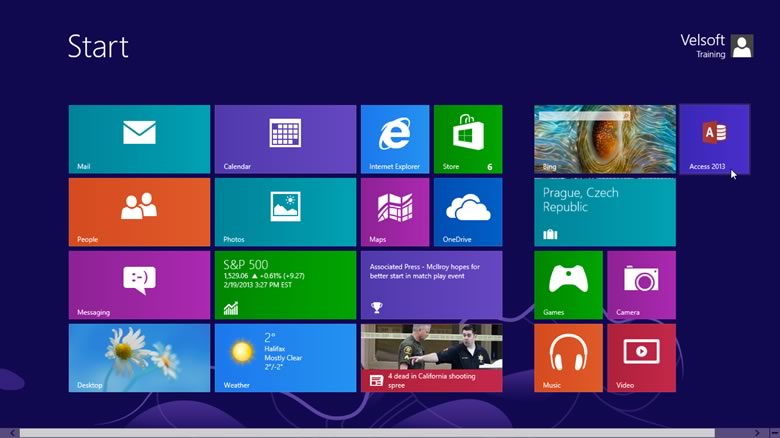Image resolution: width=780 pixels, height=438 pixels.
Task: Open the Maps tile
Action: tap(394, 212)
